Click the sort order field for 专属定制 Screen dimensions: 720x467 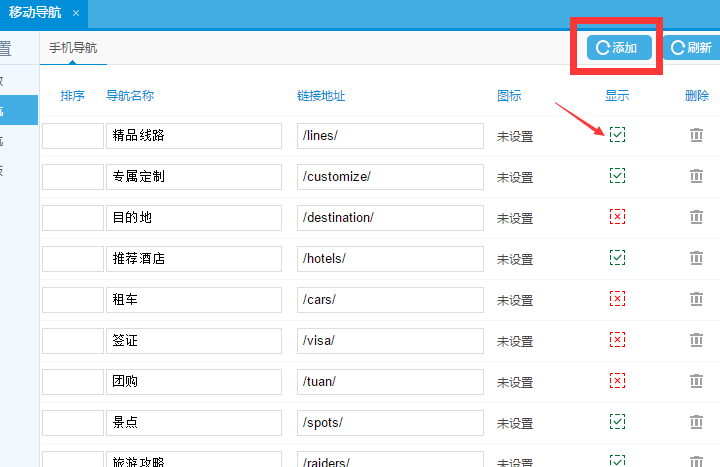point(72,177)
